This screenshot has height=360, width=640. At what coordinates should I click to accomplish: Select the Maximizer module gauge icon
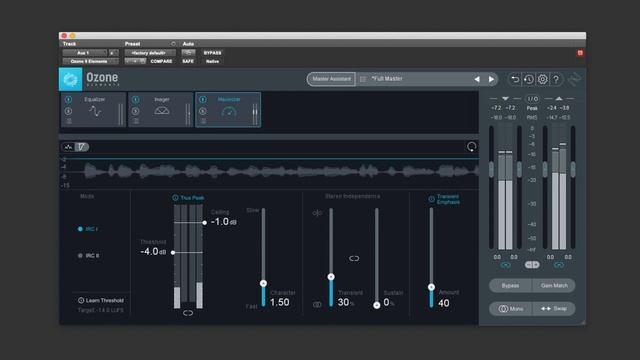pyautogui.click(x=229, y=111)
